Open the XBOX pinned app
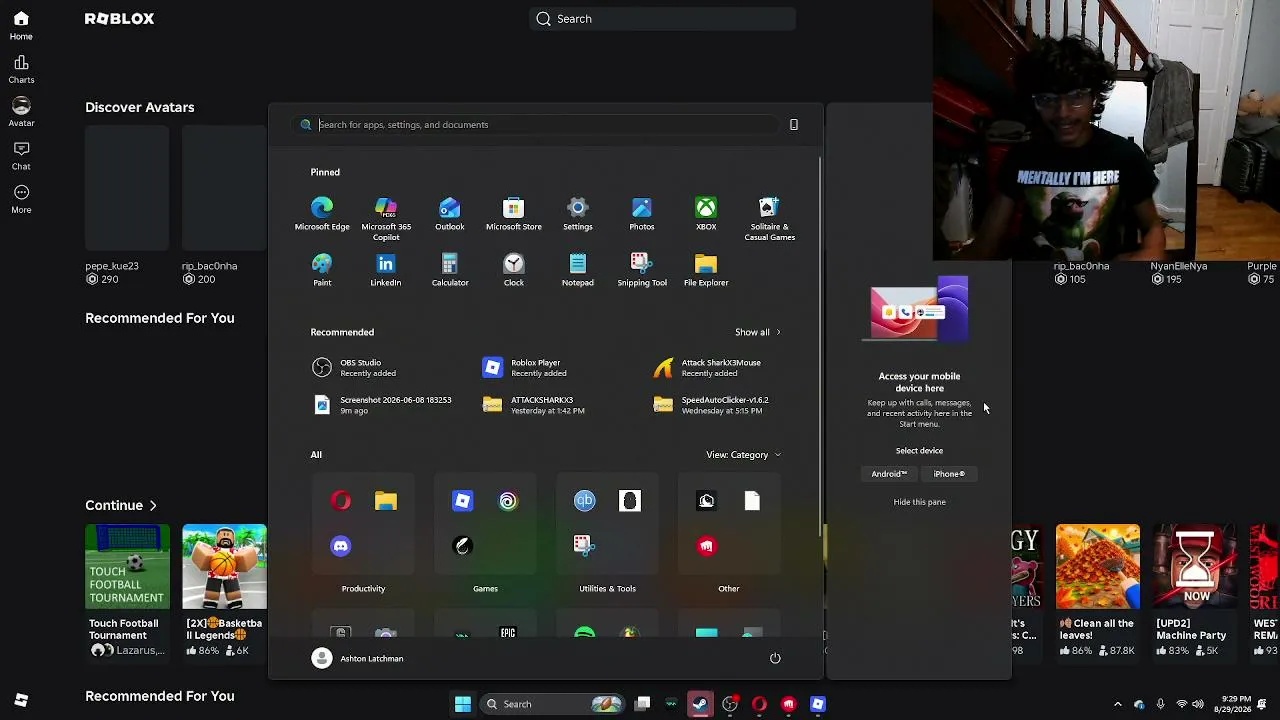The image size is (1280, 720). click(706, 214)
